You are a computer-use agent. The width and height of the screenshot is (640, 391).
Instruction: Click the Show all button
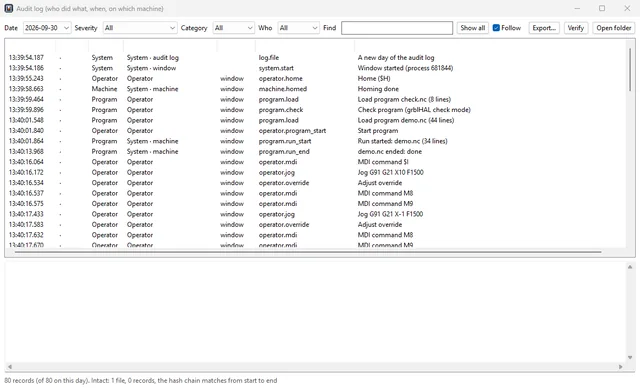[x=473, y=28]
